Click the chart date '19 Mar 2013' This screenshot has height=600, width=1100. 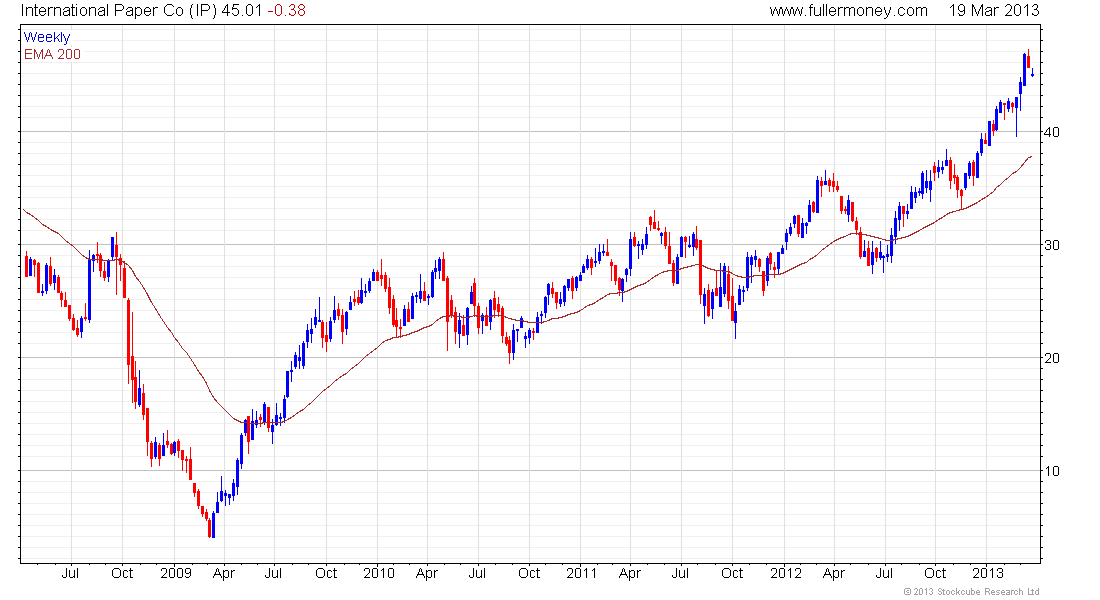point(994,11)
